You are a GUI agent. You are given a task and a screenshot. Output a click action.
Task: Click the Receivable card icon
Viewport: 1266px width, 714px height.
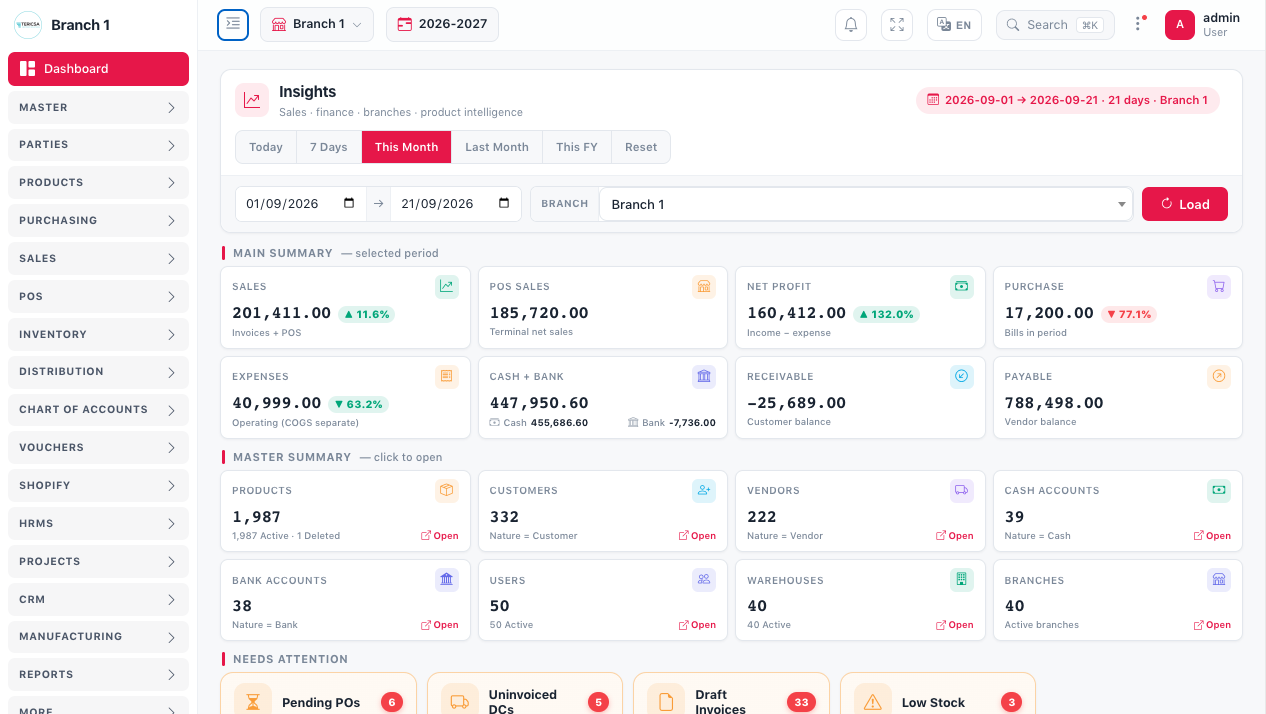coord(962,377)
